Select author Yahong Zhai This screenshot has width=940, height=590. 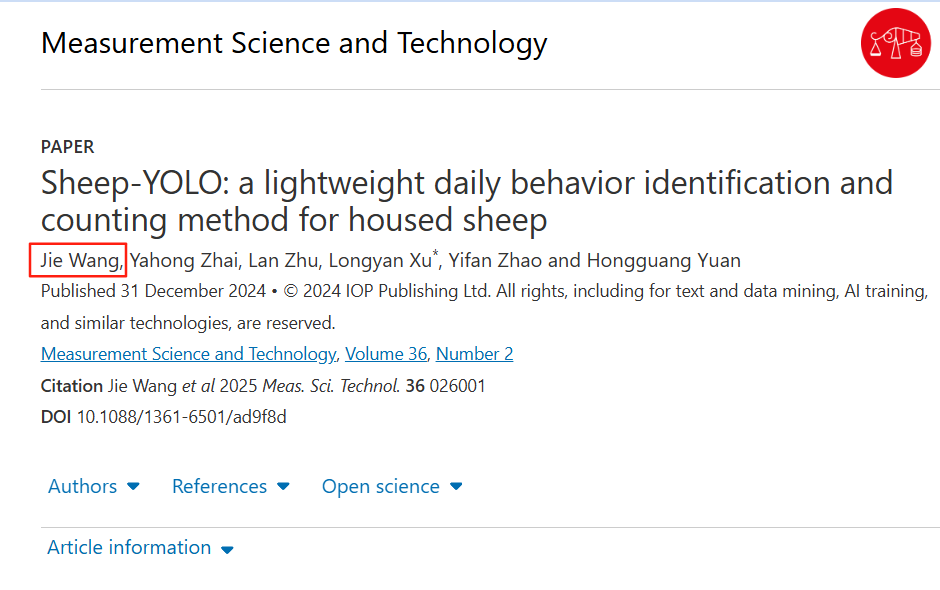(185, 261)
